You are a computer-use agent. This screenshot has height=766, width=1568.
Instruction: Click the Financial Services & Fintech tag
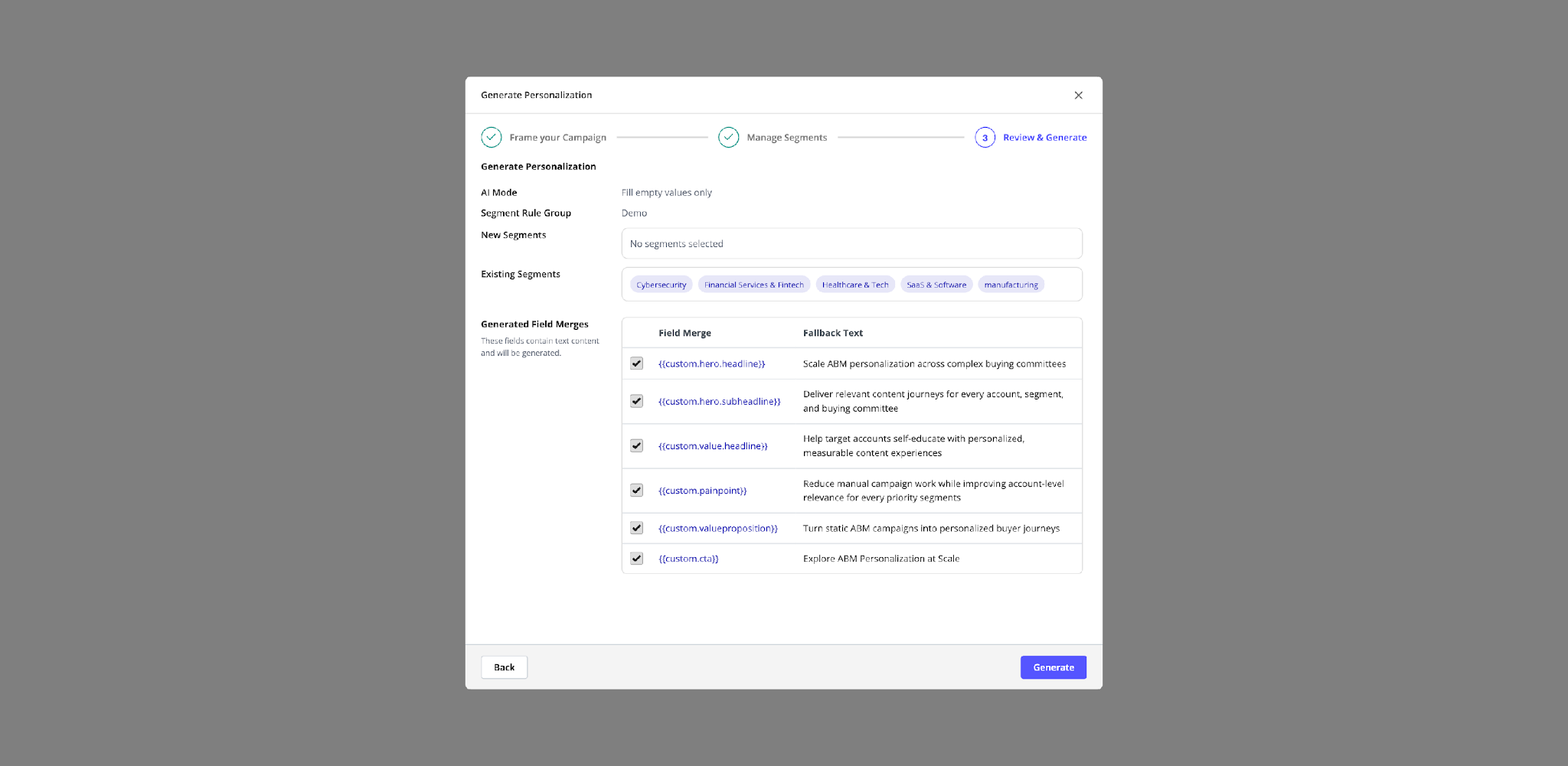pos(754,285)
